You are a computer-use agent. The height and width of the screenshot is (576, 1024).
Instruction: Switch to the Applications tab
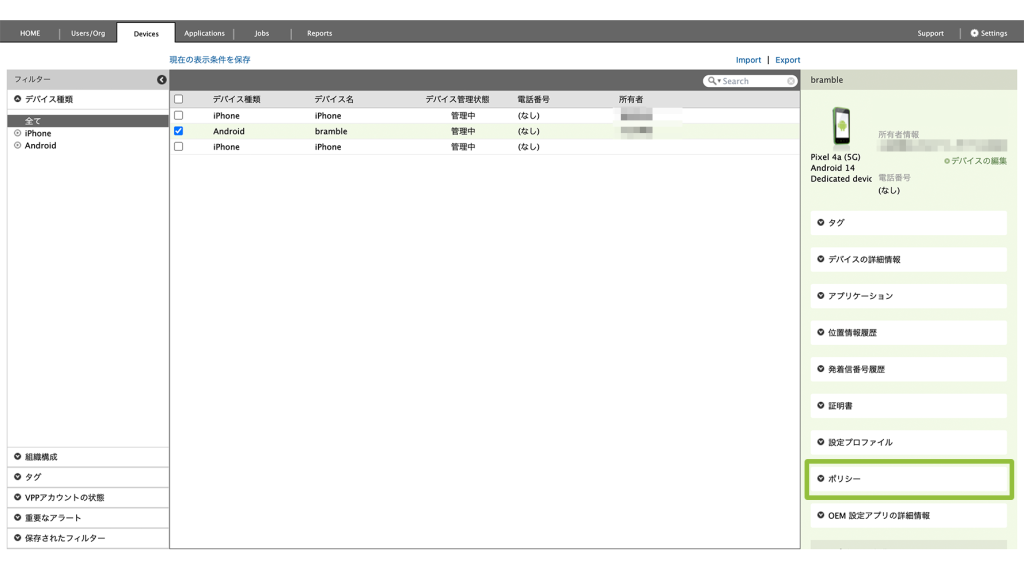point(204,33)
